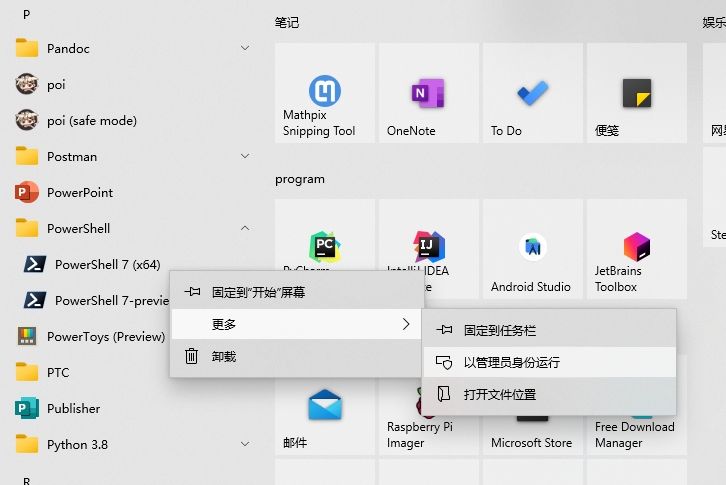This screenshot has width=726, height=485.
Task: Select 打开文件位置 in submenu
Action: pyautogui.click(x=549, y=394)
